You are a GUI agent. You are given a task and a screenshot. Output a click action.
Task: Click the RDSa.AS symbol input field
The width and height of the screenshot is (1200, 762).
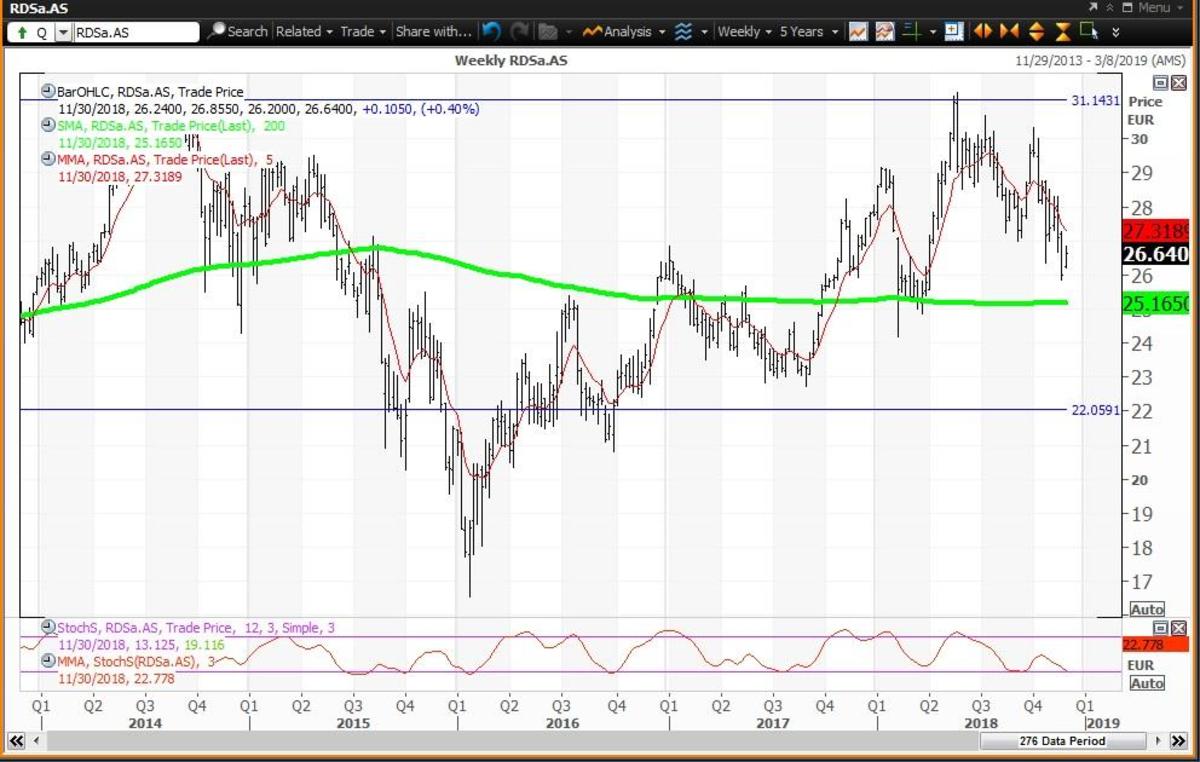click(135, 32)
